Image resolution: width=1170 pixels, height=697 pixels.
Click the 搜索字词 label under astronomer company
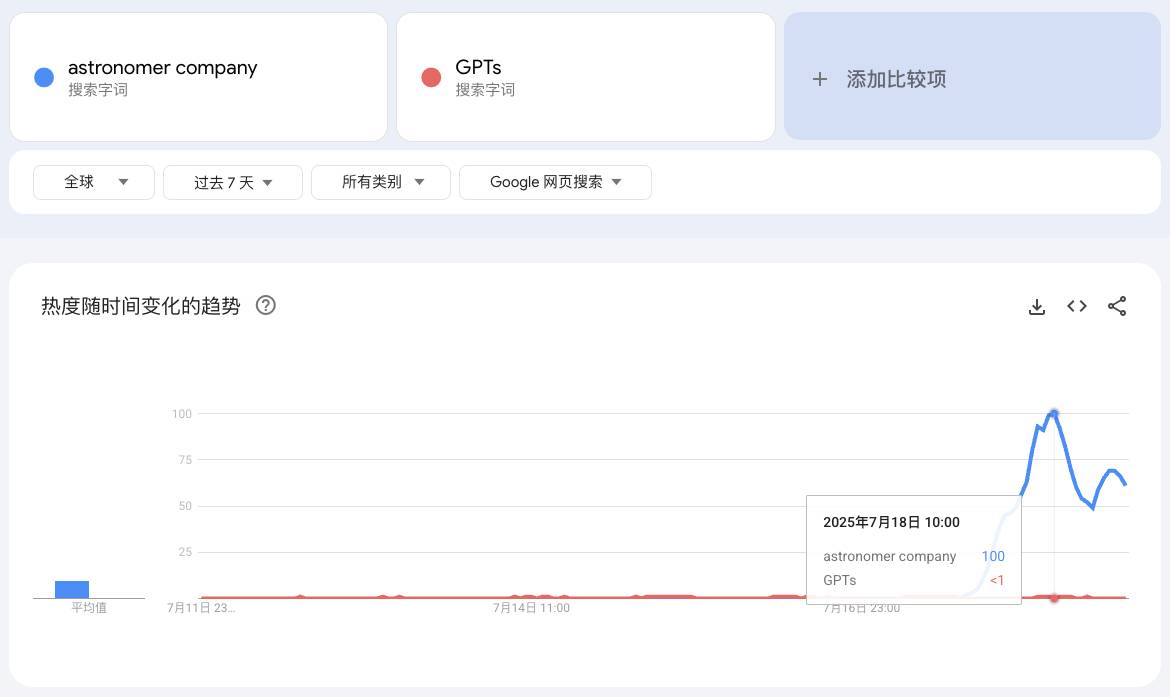[x=98, y=90]
